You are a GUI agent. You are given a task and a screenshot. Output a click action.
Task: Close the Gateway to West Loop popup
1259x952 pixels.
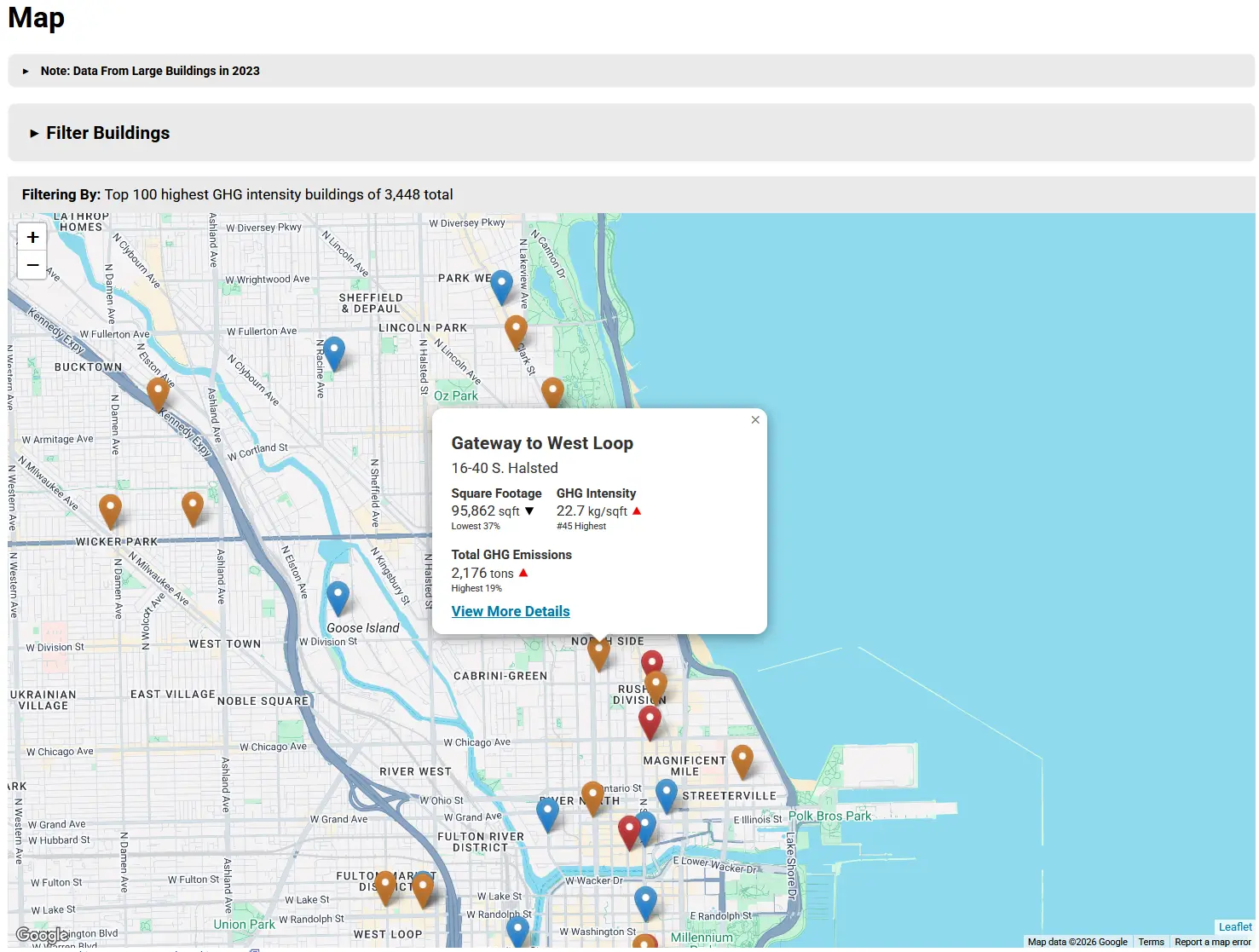(x=755, y=420)
